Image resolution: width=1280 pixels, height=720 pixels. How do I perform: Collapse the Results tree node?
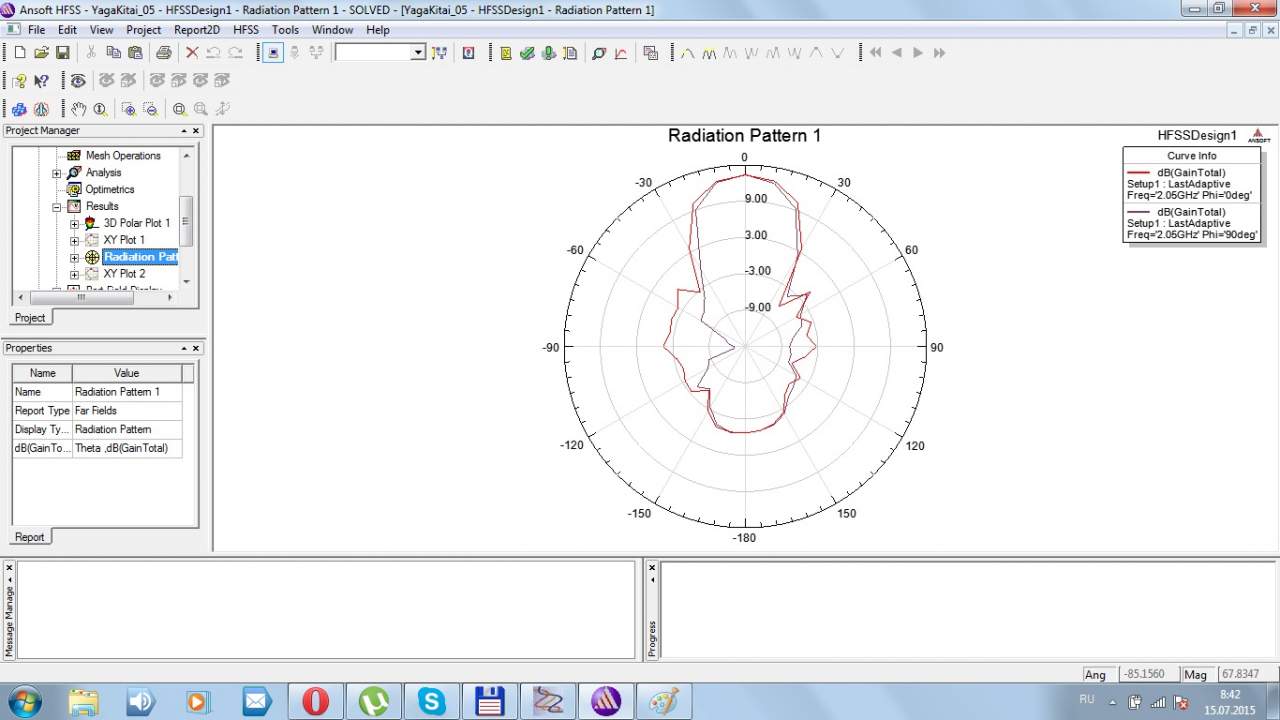57,207
